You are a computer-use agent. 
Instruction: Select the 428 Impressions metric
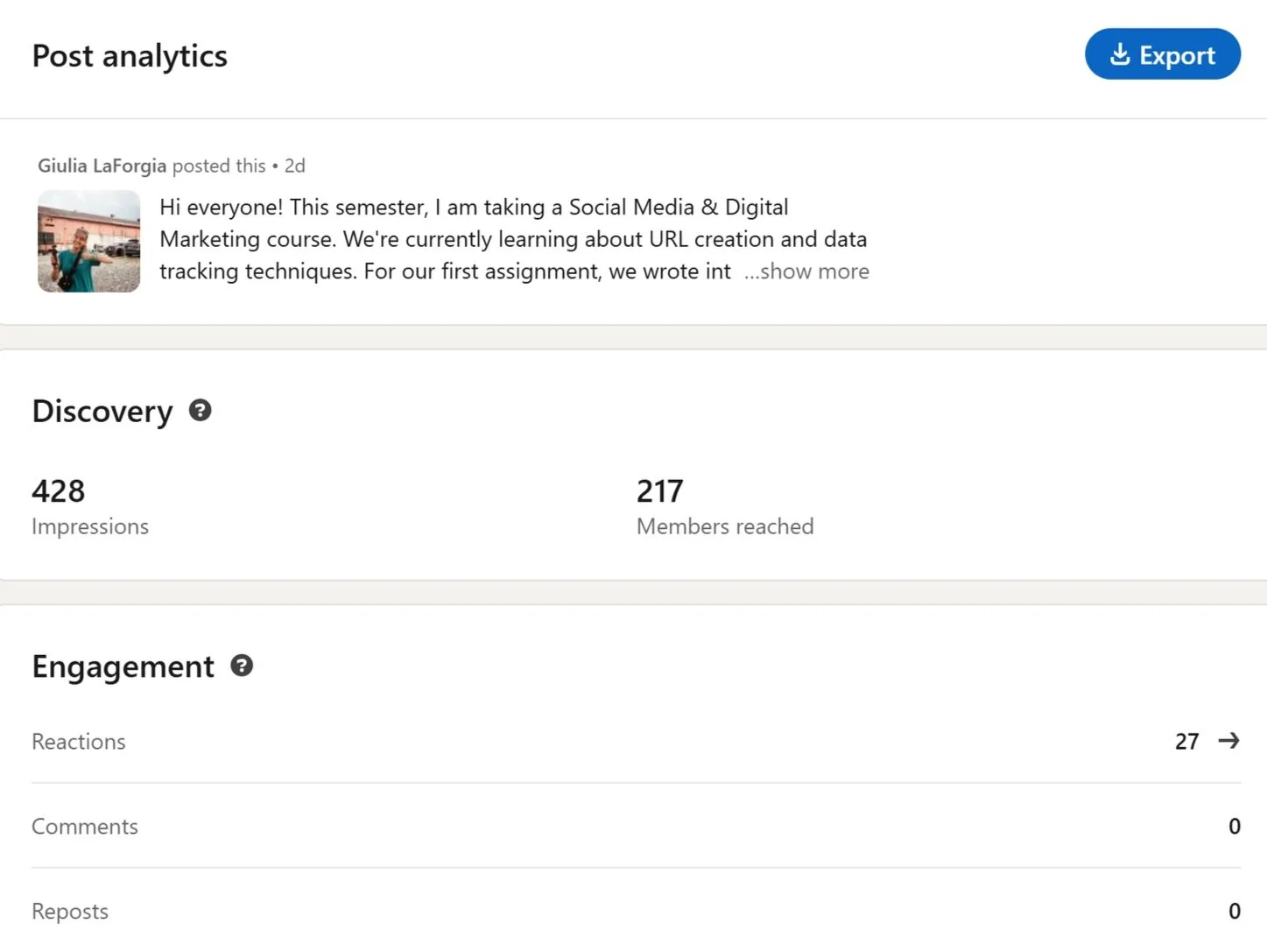[59, 491]
